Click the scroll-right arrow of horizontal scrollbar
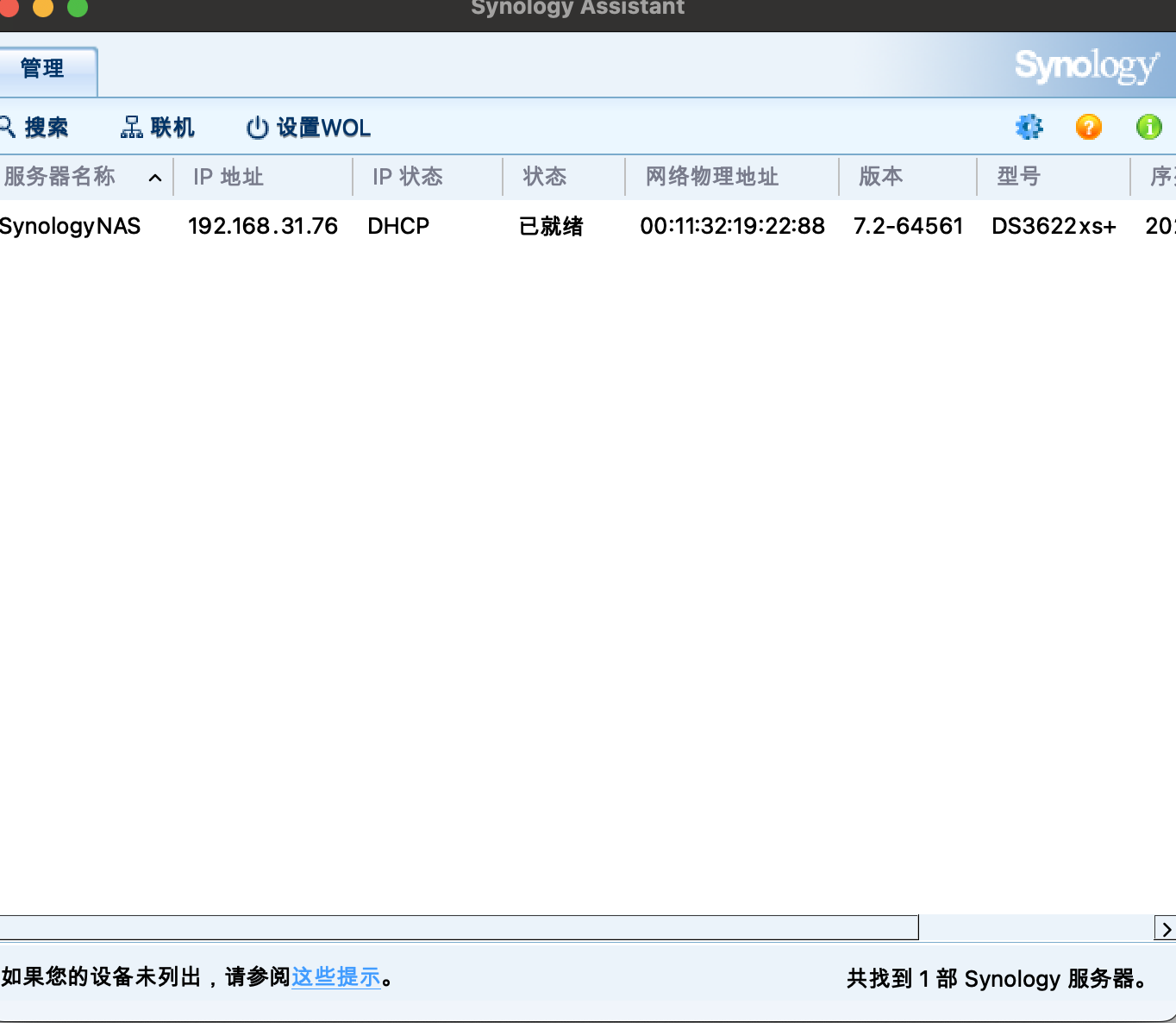 point(1166,928)
